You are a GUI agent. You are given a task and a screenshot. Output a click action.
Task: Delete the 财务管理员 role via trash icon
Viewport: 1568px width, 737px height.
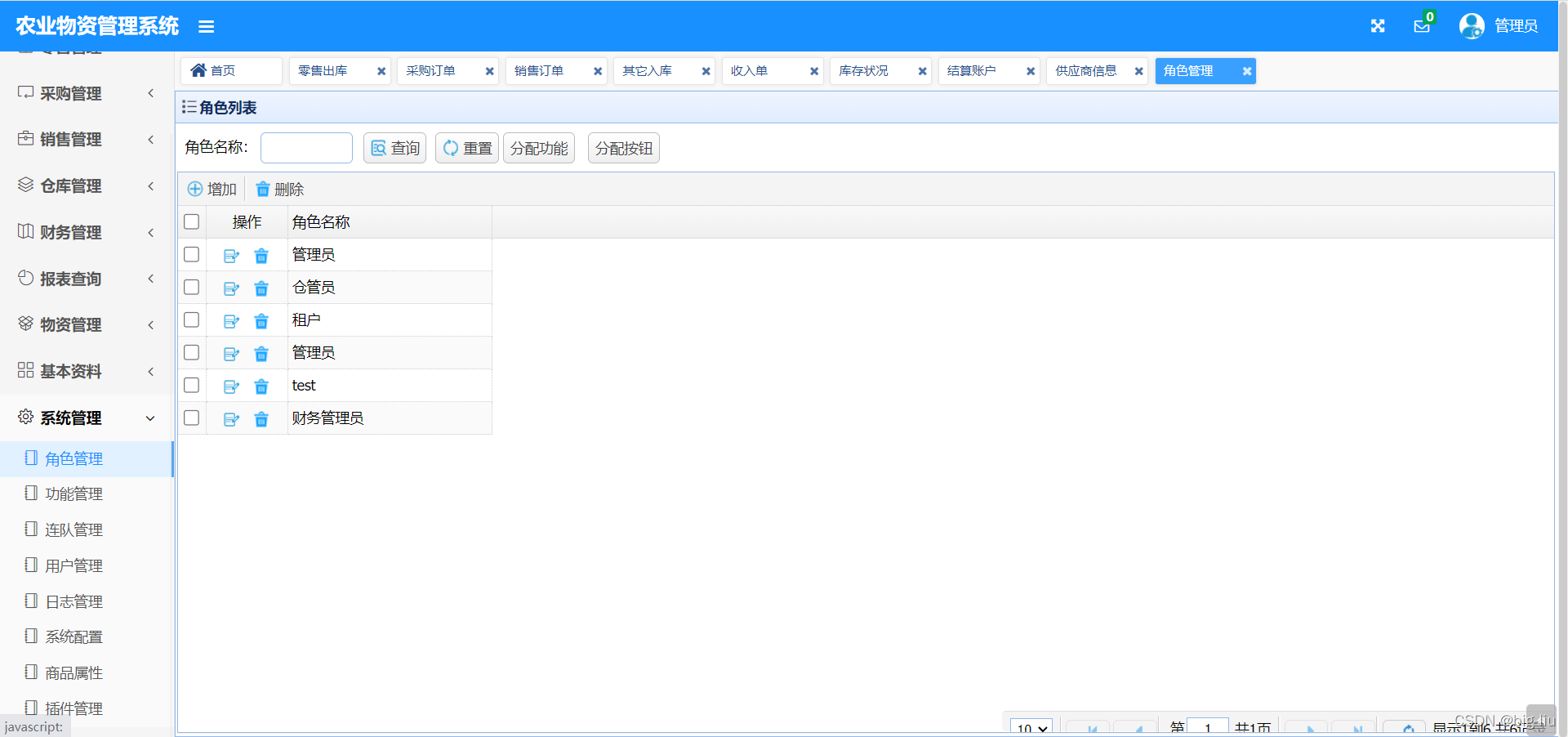point(261,419)
